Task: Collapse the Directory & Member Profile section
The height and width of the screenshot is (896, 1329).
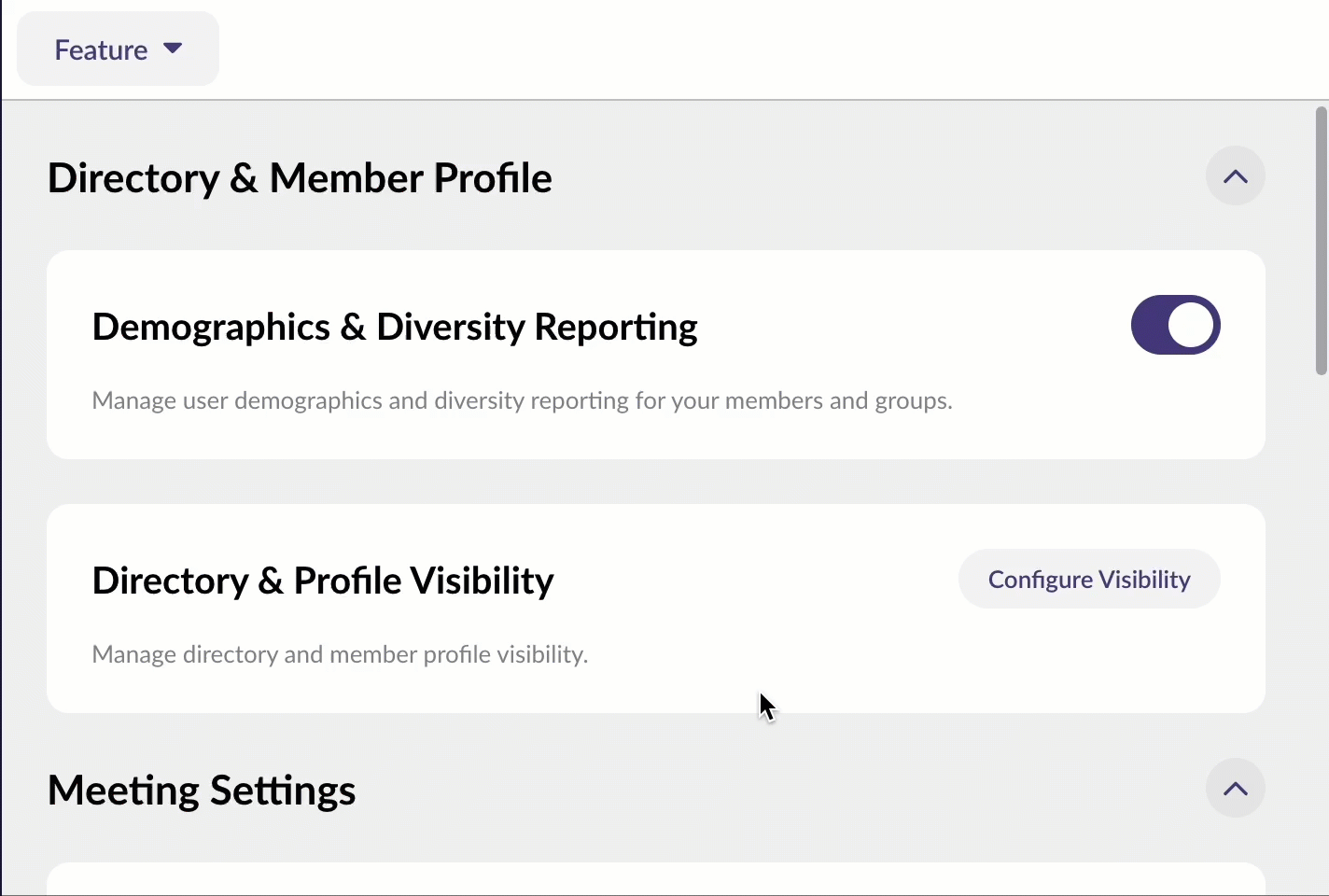Action: coord(1235,176)
